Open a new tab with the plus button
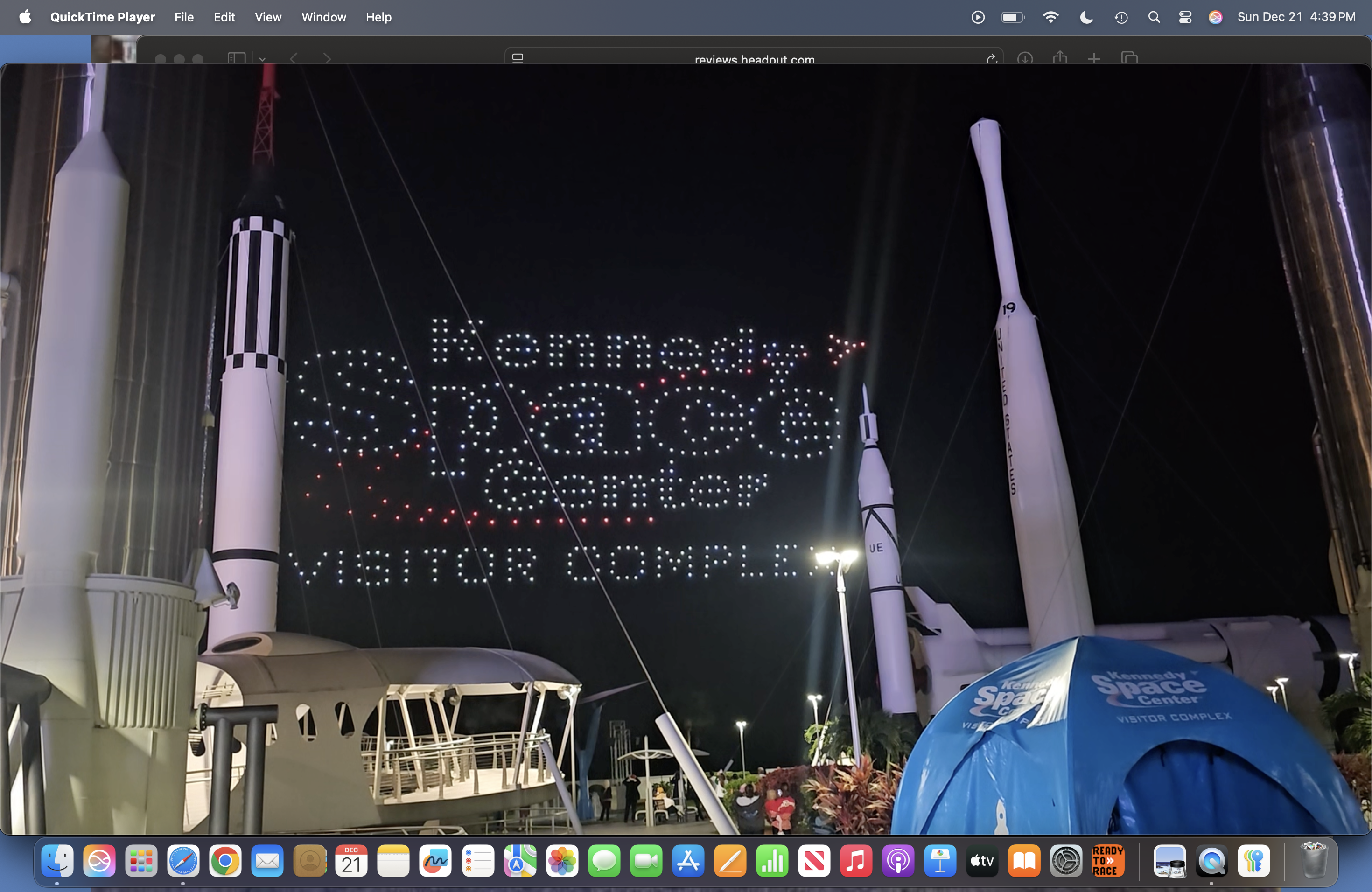 1094,58
